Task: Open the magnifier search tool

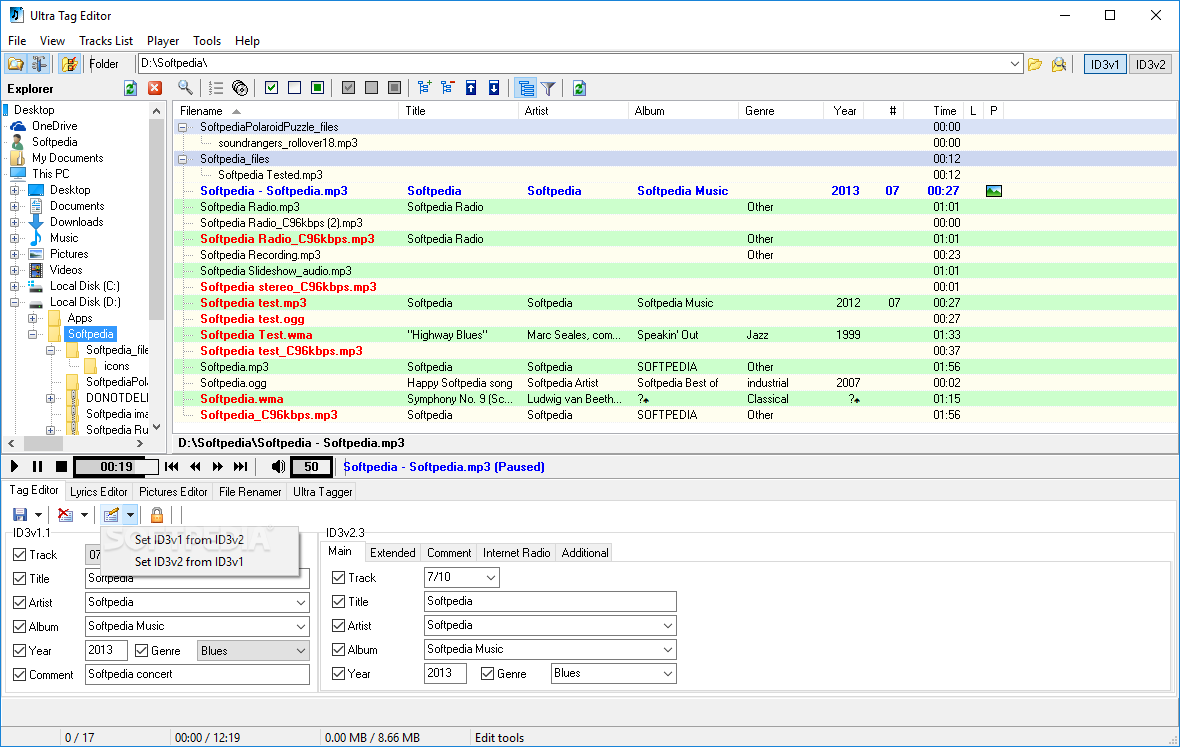Action: pos(185,88)
